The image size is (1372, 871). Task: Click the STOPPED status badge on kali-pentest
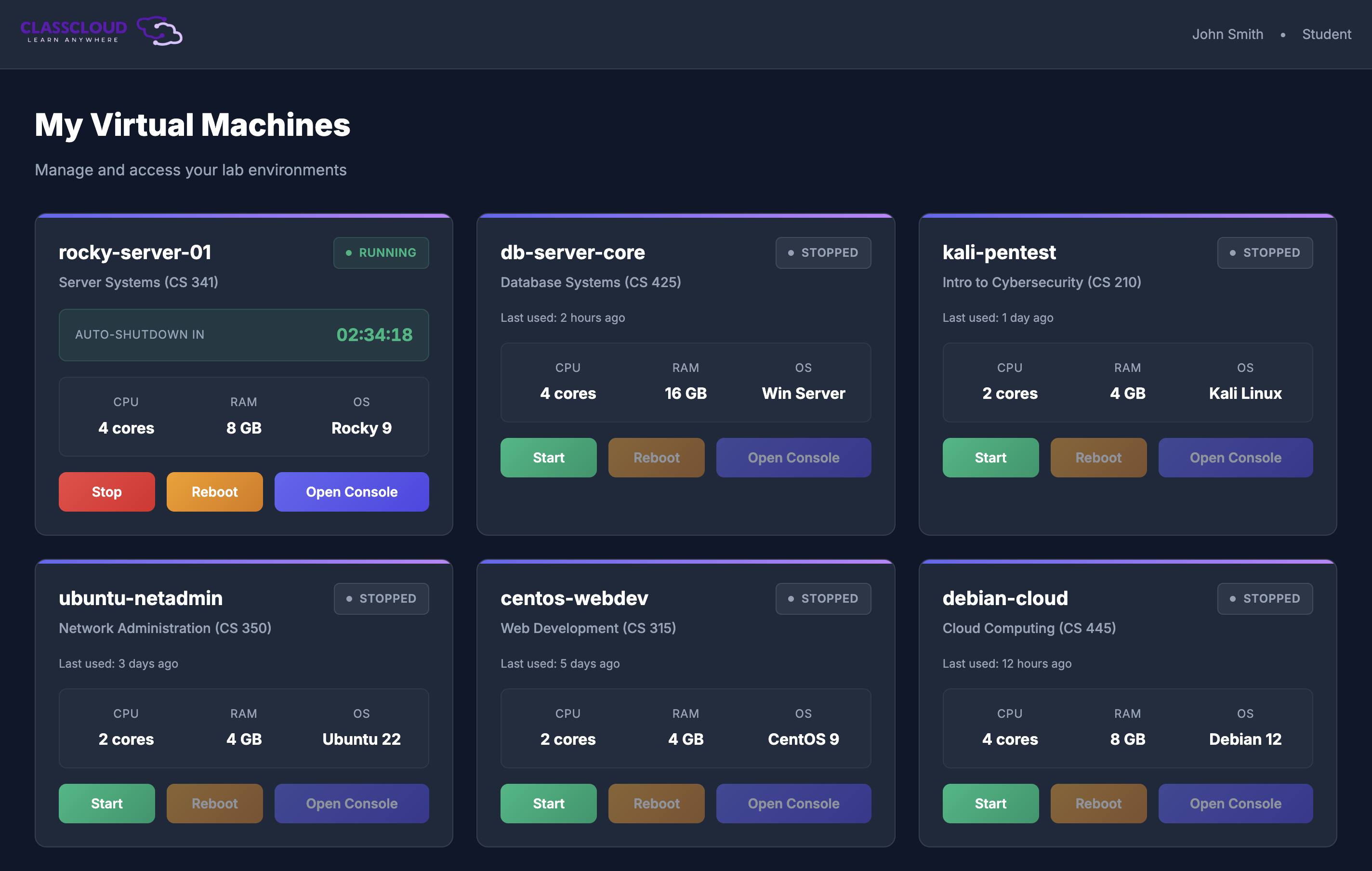(1265, 252)
